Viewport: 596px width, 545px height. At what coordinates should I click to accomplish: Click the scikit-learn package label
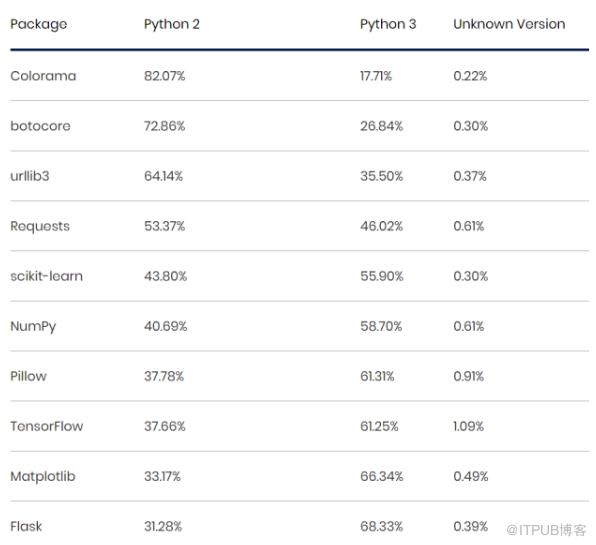click(46, 276)
